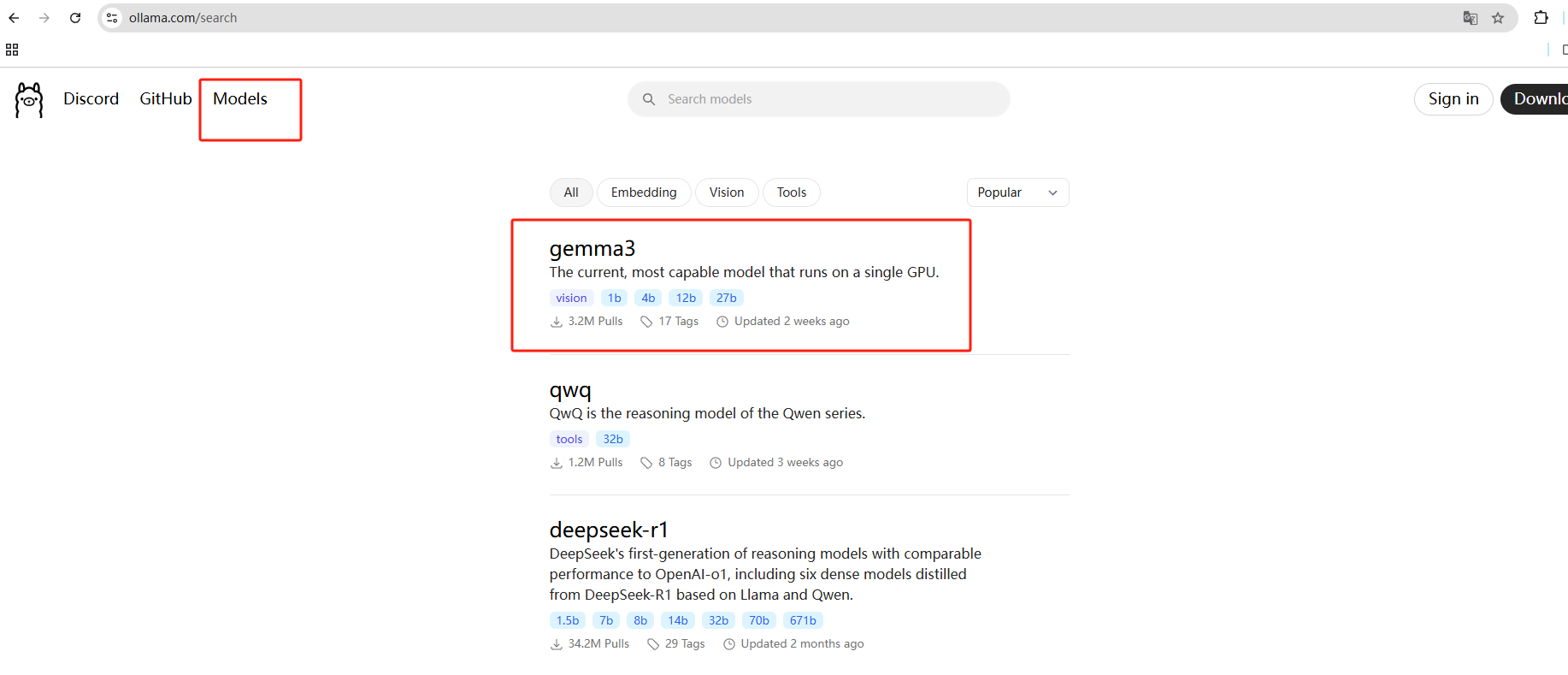Viewport: 1568px width, 675px height.
Task: Click the translate page icon
Action: [1471, 18]
